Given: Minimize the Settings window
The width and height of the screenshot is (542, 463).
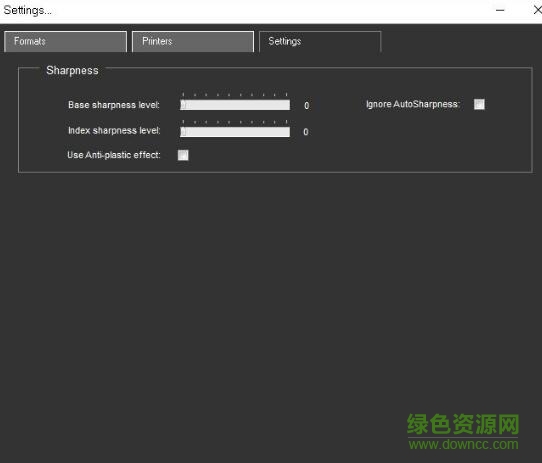Looking at the screenshot, I should click(500, 10).
